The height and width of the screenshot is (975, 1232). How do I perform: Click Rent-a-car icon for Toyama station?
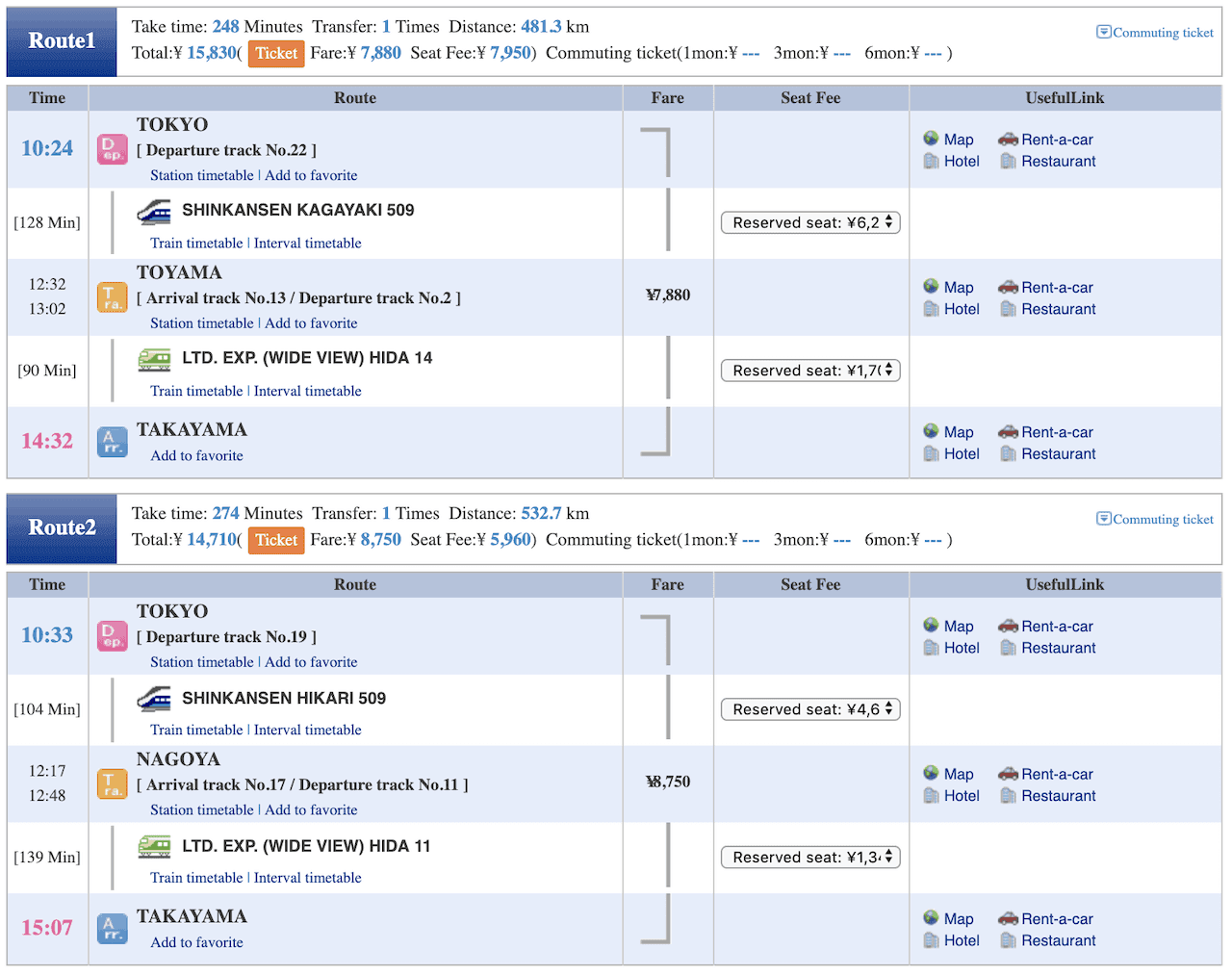tap(1008, 287)
